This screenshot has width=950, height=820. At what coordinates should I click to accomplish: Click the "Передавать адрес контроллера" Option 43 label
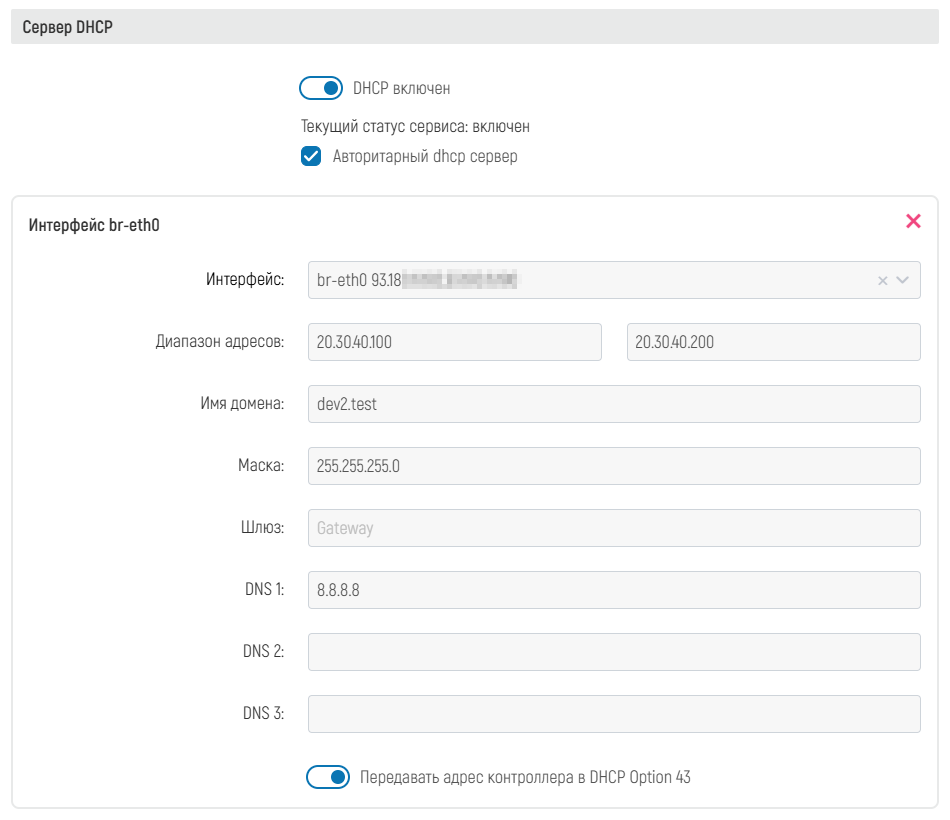525,777
